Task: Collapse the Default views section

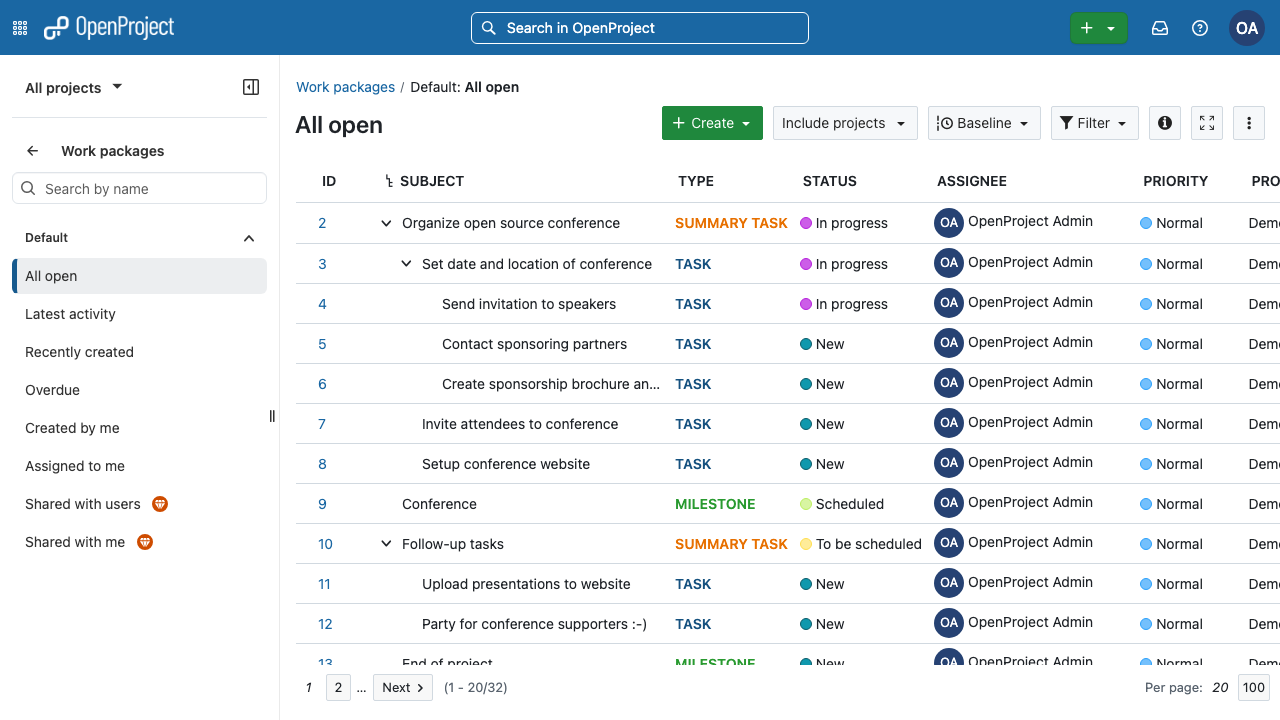Action: pyautogui.click(x=249, y=238)
